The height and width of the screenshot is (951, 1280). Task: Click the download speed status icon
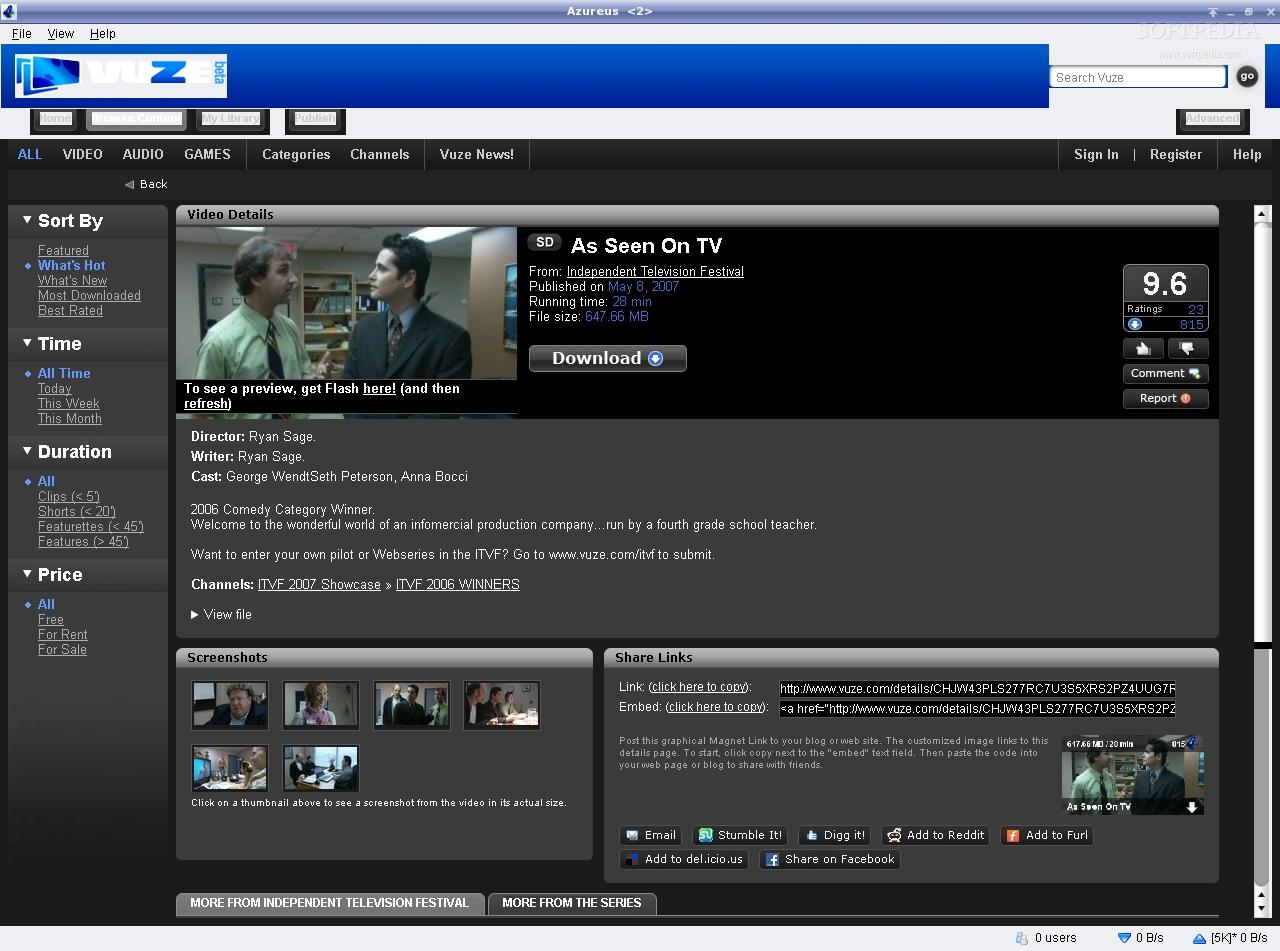(x=1124, y=938)
